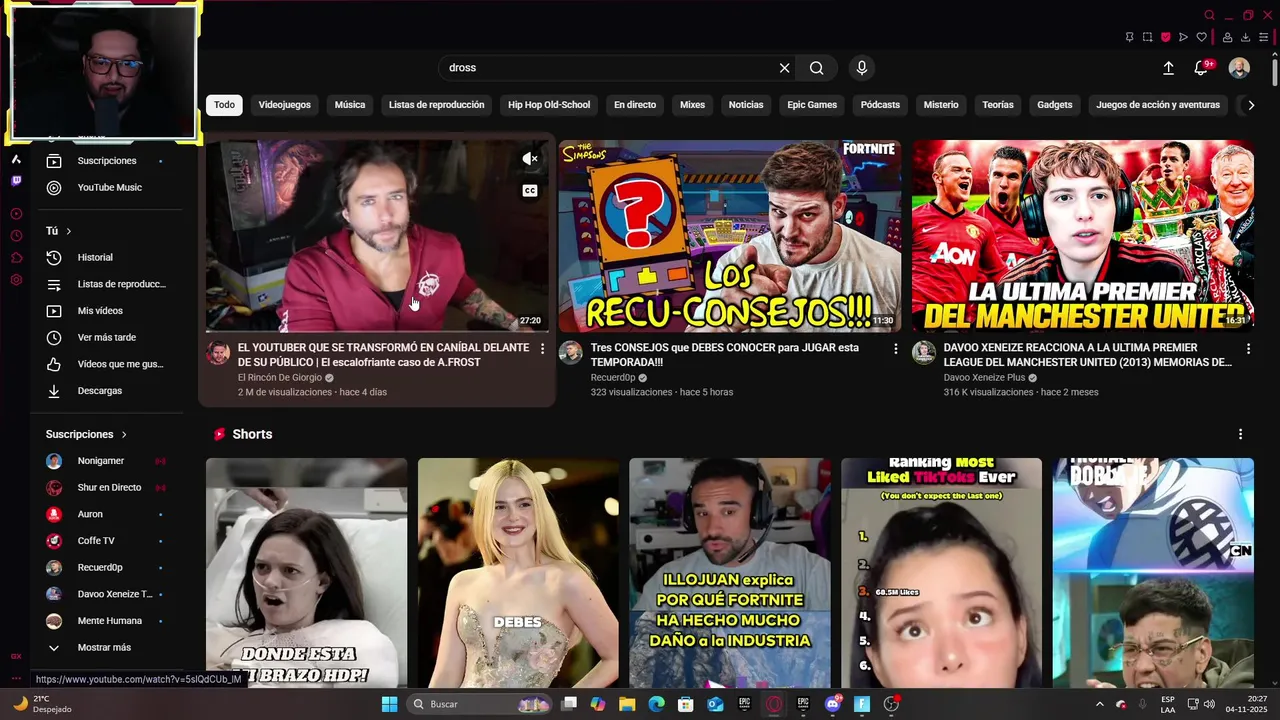Open OBS Studio from taskbar
The width and height of the screenshot is (1280, 720).
pos(891,704)
